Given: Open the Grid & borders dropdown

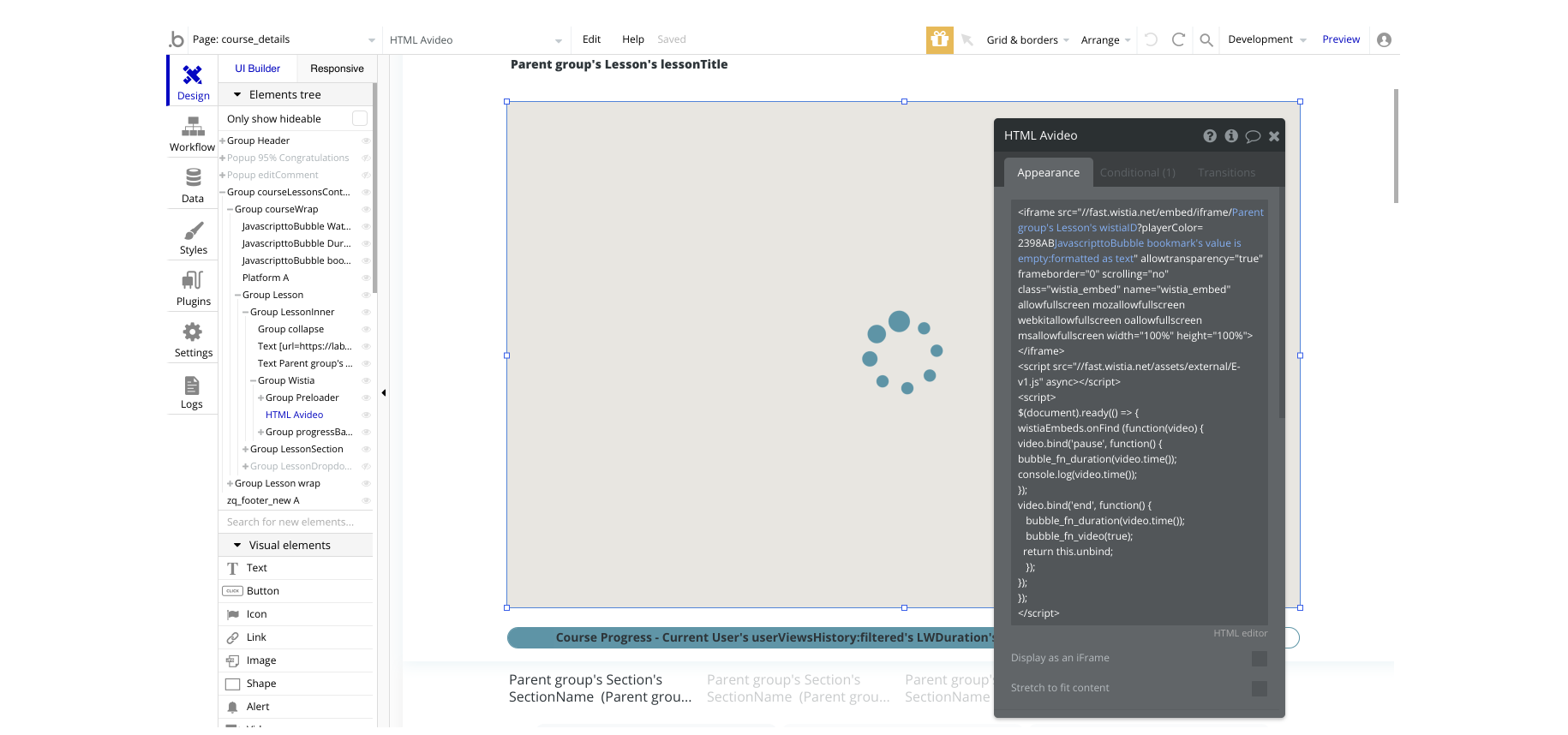Looking at the screenshot, I should point(1026,40).
